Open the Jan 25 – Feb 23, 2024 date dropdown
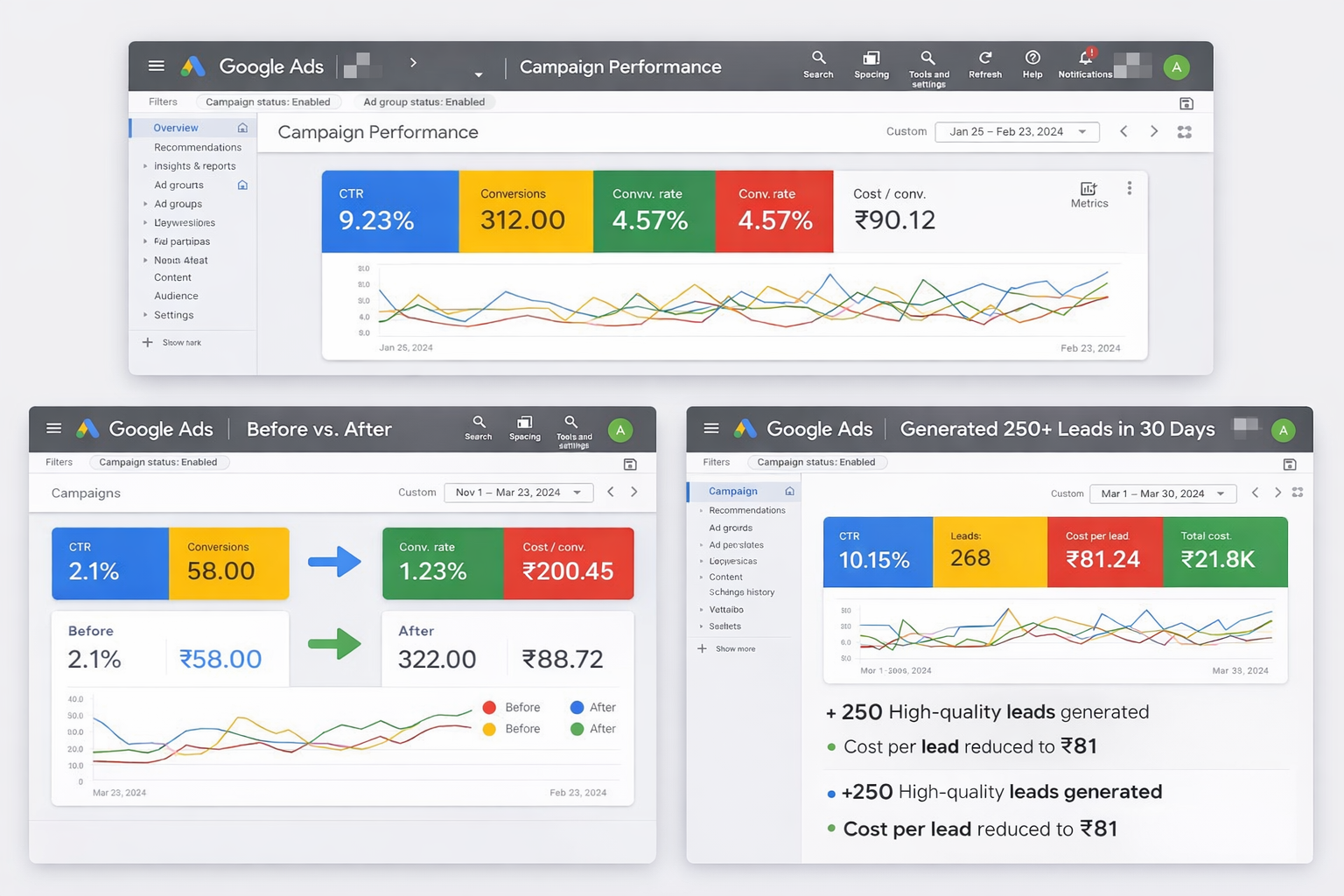 pyautogui.click(x=1017, y=132)
